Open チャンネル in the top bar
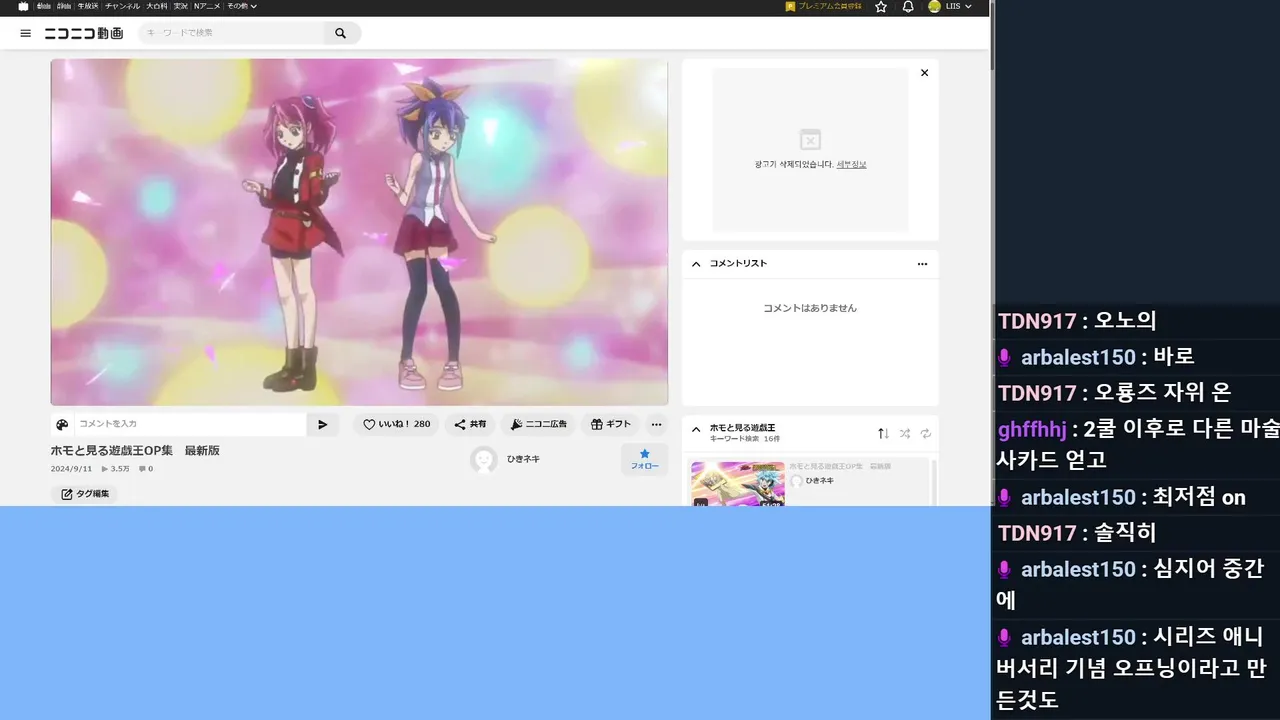The height and width of the screenshot is (720, 1280). (123, 6)
